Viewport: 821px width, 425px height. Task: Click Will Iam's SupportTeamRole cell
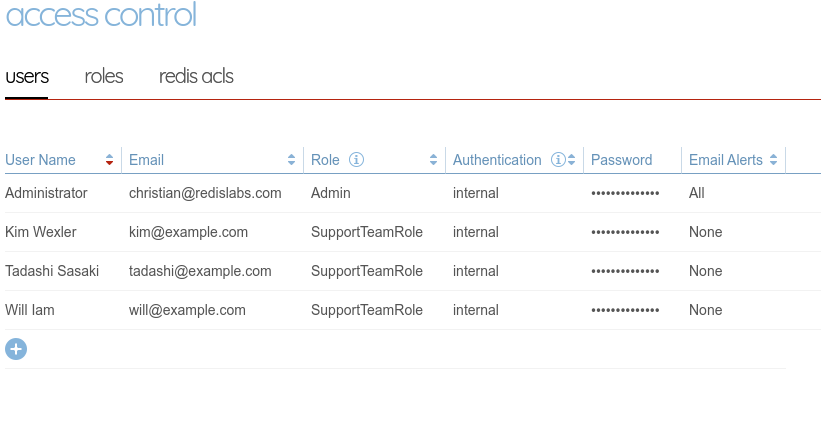coord(367,310)
